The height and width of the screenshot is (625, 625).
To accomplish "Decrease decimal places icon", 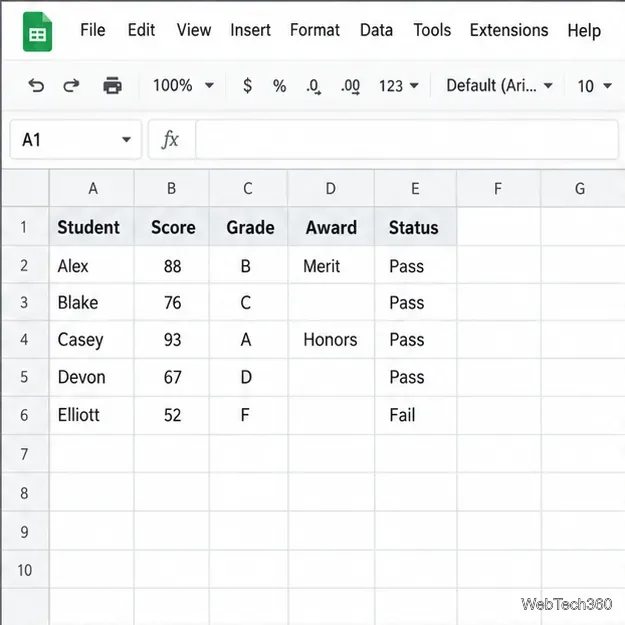I will (313, 86).
